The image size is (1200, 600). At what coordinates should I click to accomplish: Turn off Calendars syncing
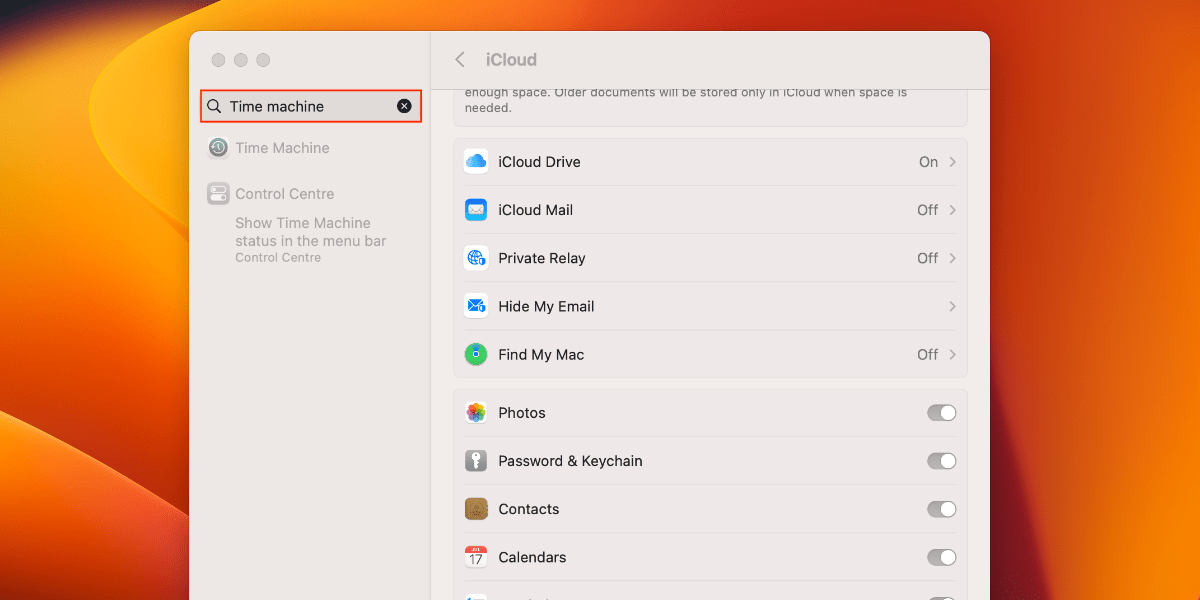coord(941,556)
